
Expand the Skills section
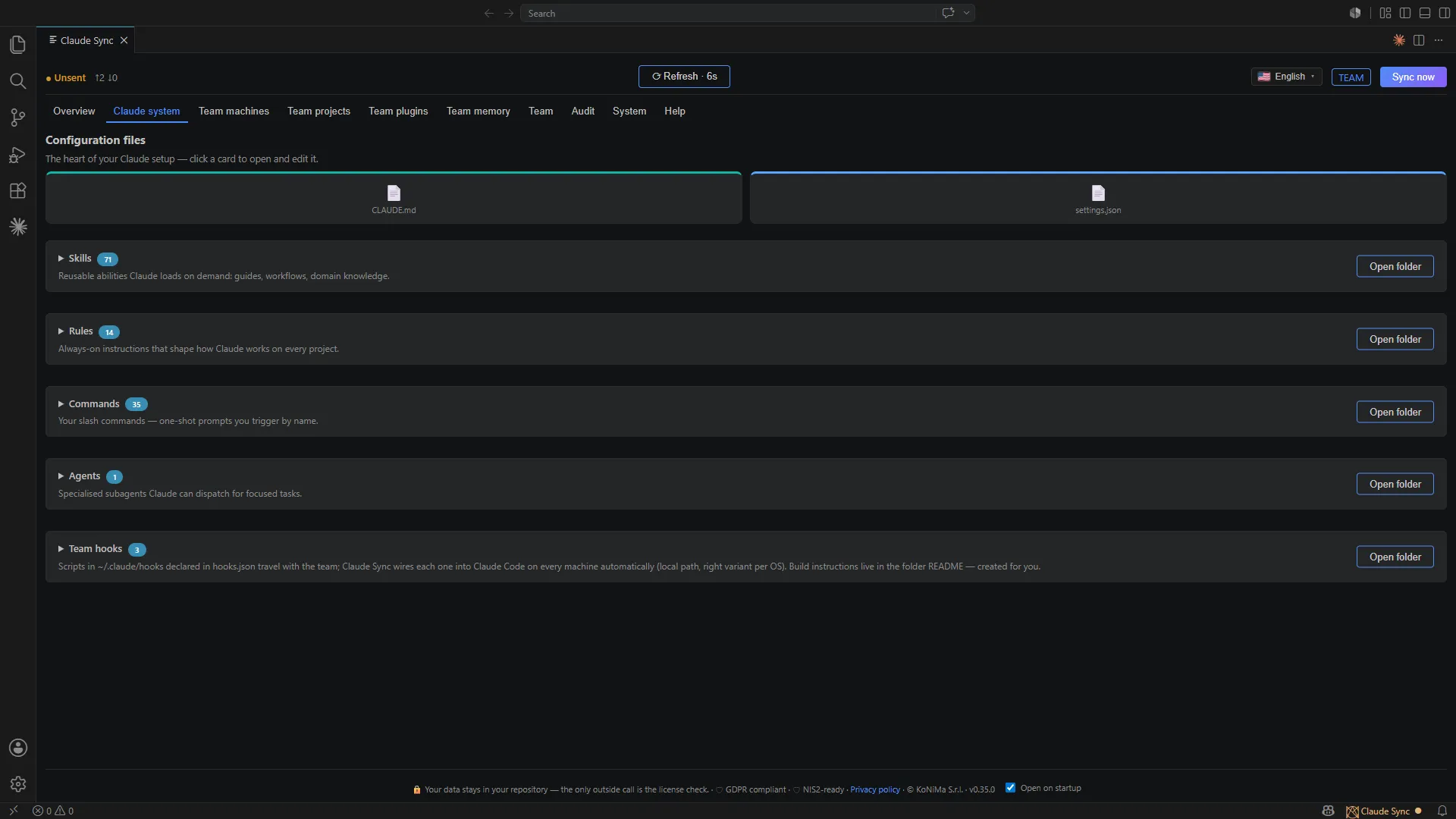pyautogui.click(x=61, y=259)
